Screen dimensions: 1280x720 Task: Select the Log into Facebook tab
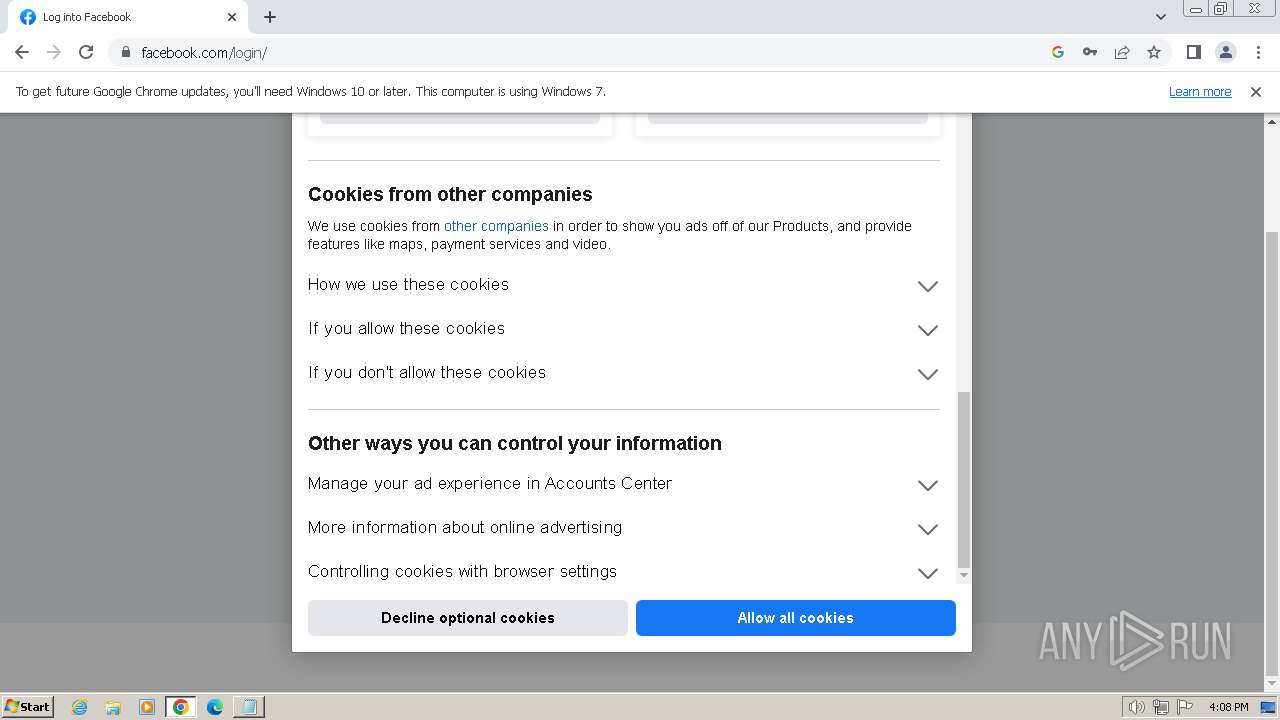pos(120,17)
